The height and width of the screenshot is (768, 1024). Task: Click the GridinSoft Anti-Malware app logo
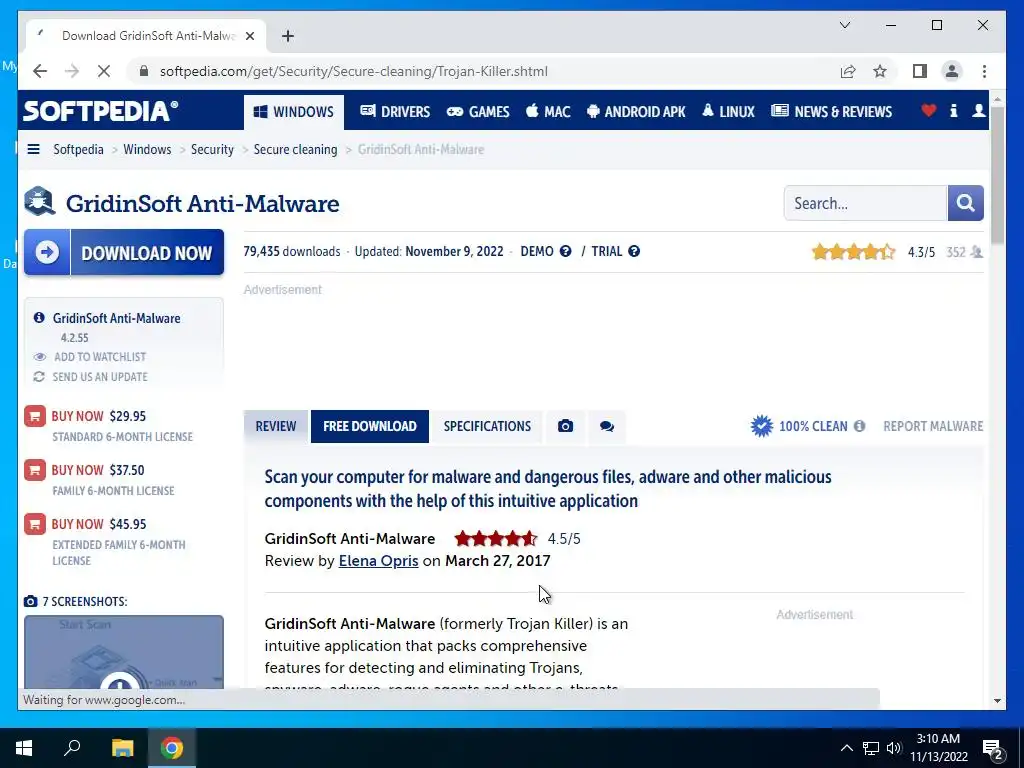(x=39, y=202)
